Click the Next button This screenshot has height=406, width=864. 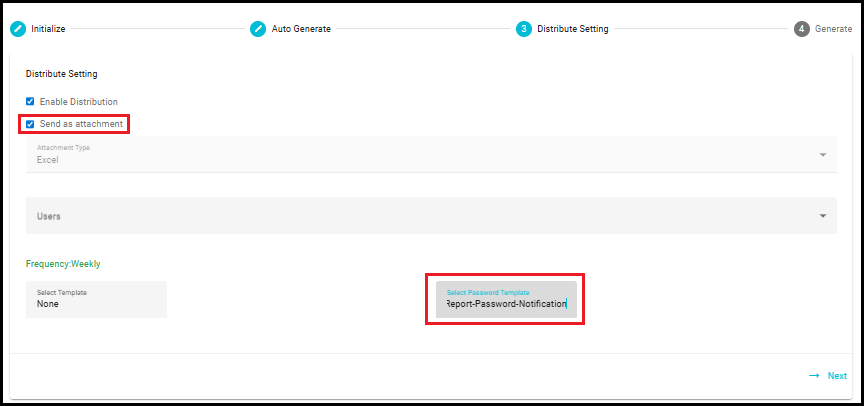(x=828, y=376)
